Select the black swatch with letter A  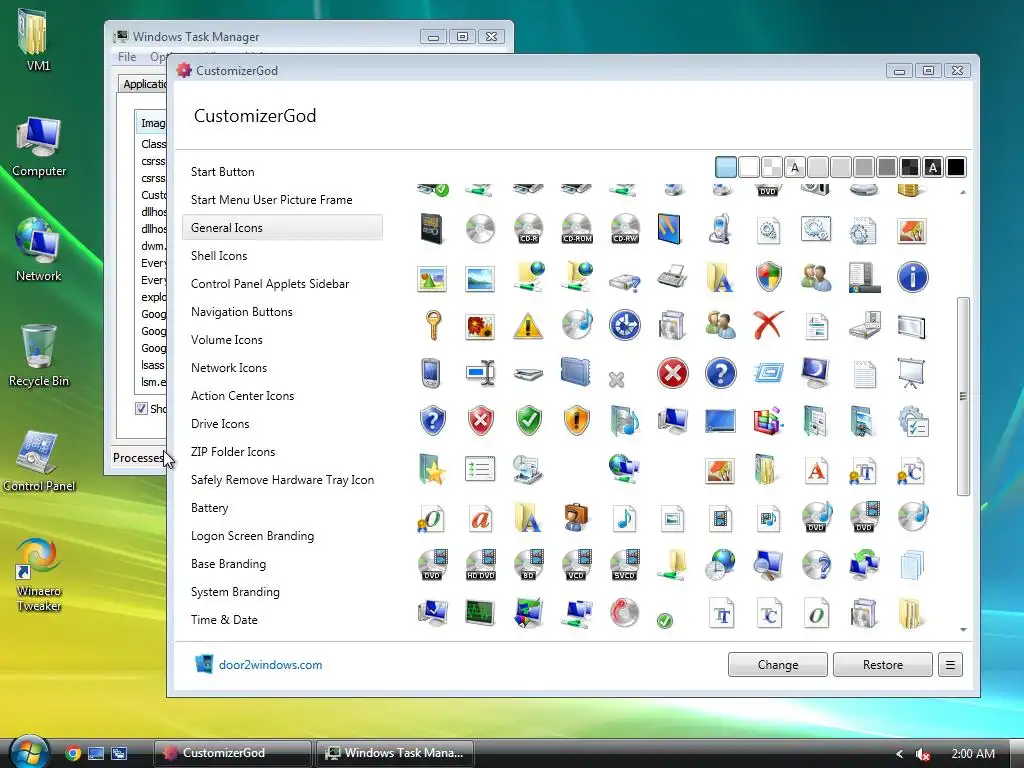933,167
